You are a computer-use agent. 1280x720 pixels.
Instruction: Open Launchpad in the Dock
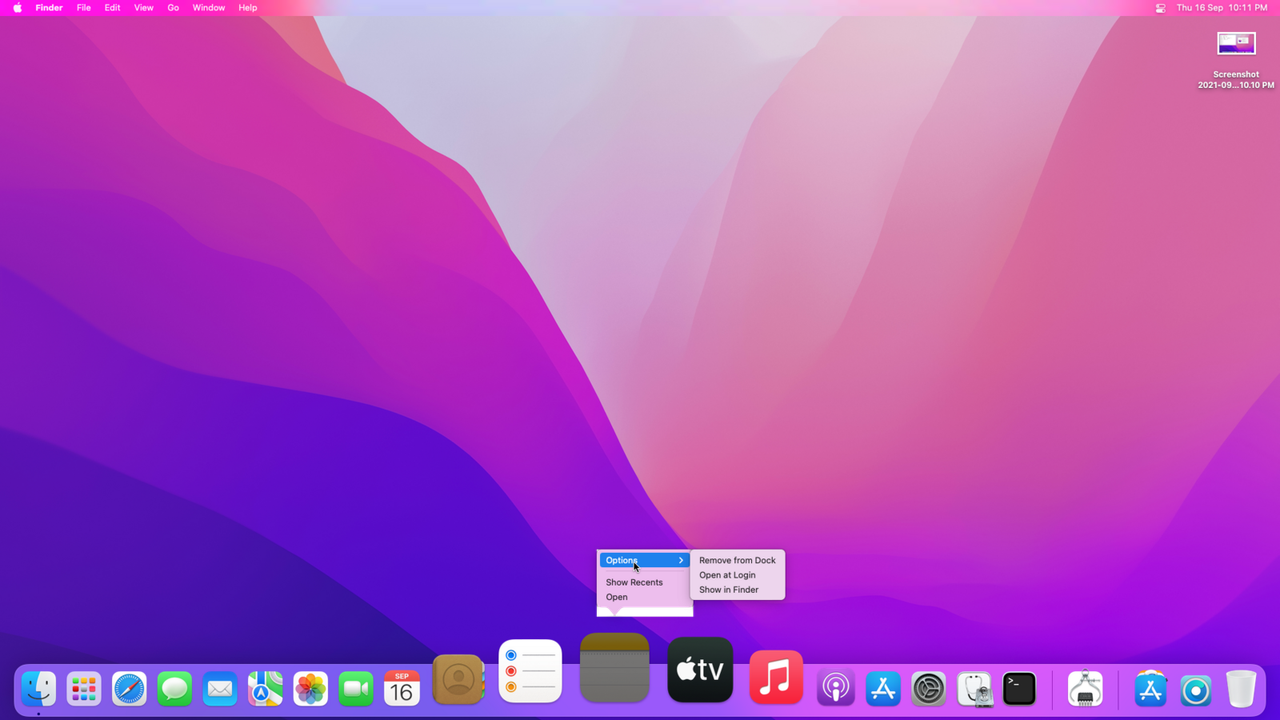pyautogui.click(x=84, y=688)
